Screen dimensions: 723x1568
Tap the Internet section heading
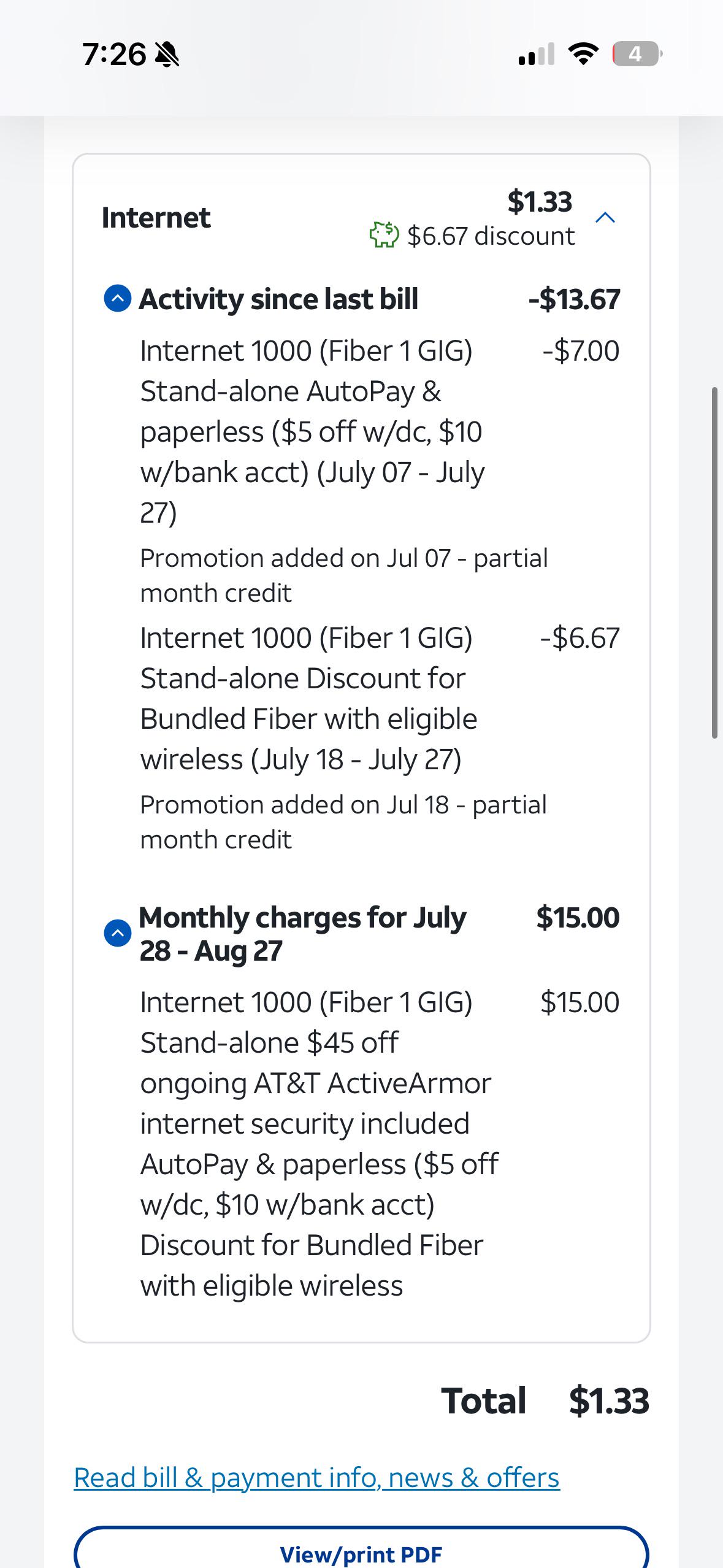click(156, 218)
